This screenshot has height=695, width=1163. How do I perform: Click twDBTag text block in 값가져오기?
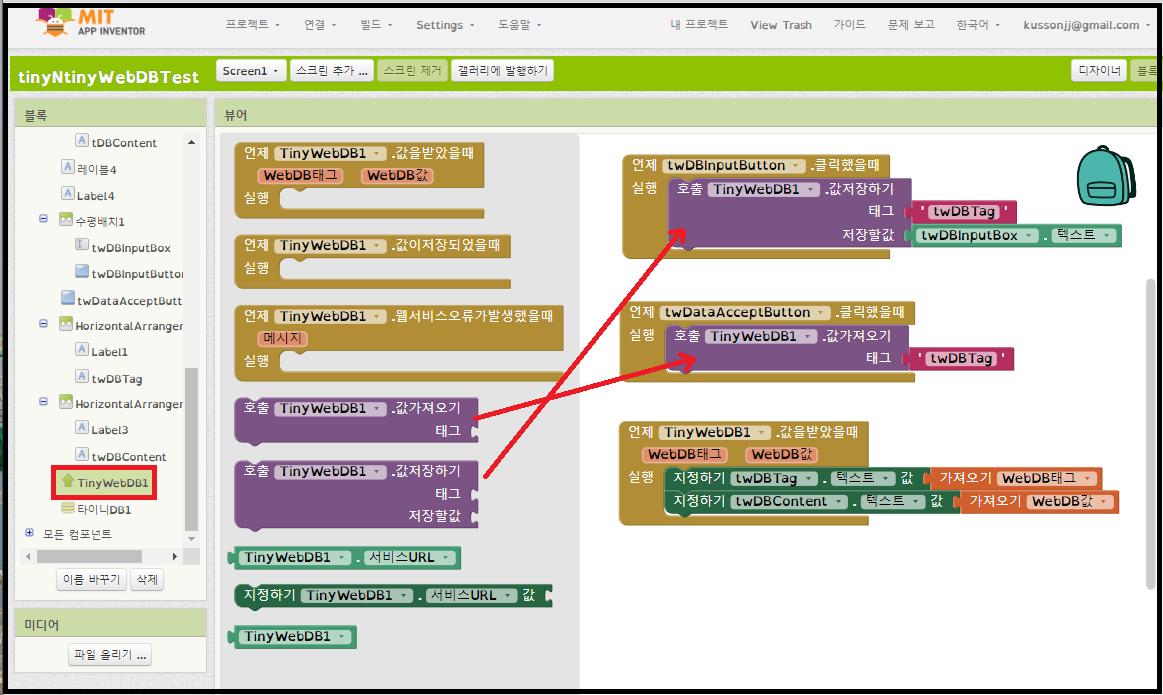pyautogui.click(x=960, y=359)
